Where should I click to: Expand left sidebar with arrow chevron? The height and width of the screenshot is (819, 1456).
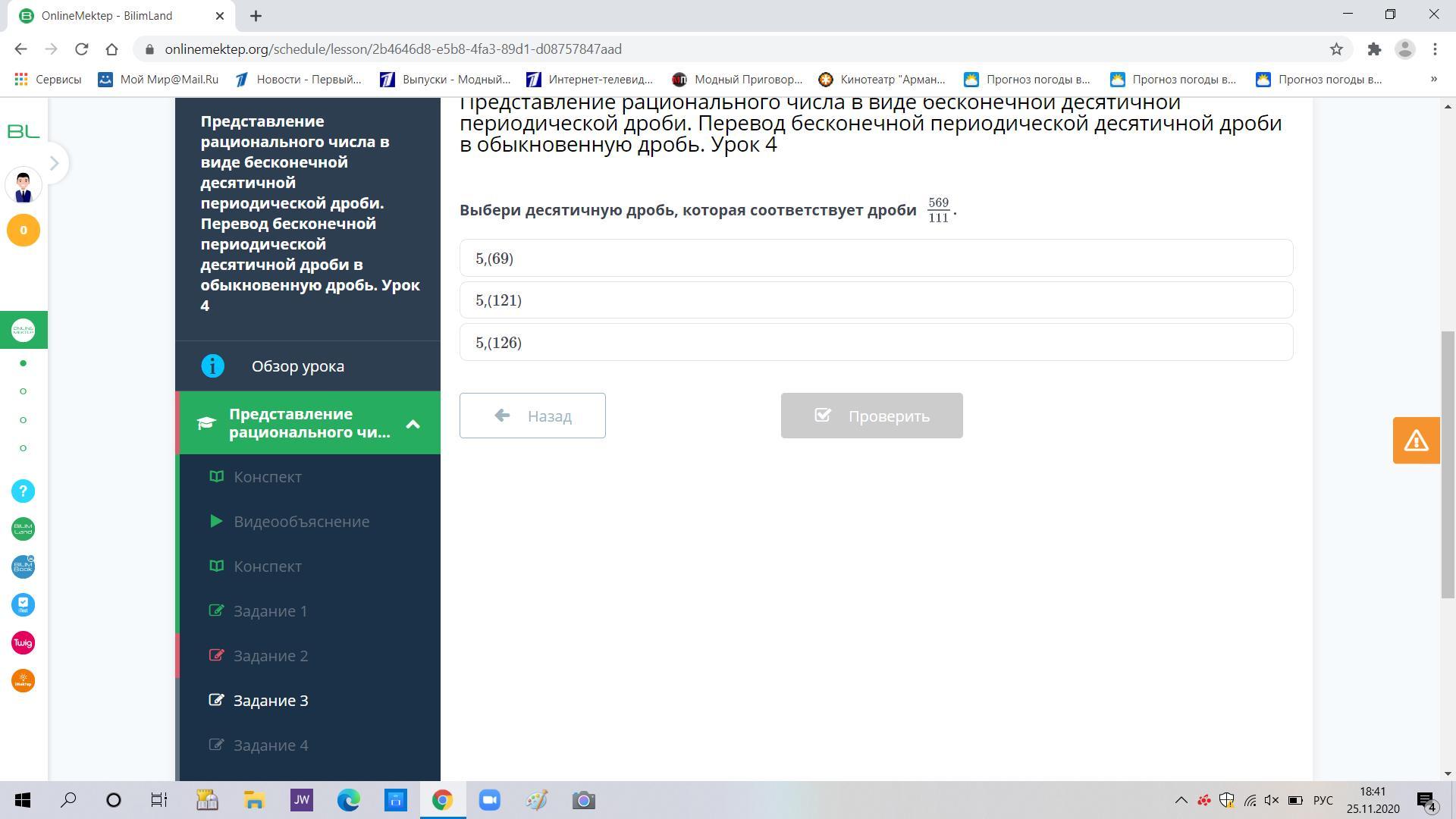(x=54, y=163)
